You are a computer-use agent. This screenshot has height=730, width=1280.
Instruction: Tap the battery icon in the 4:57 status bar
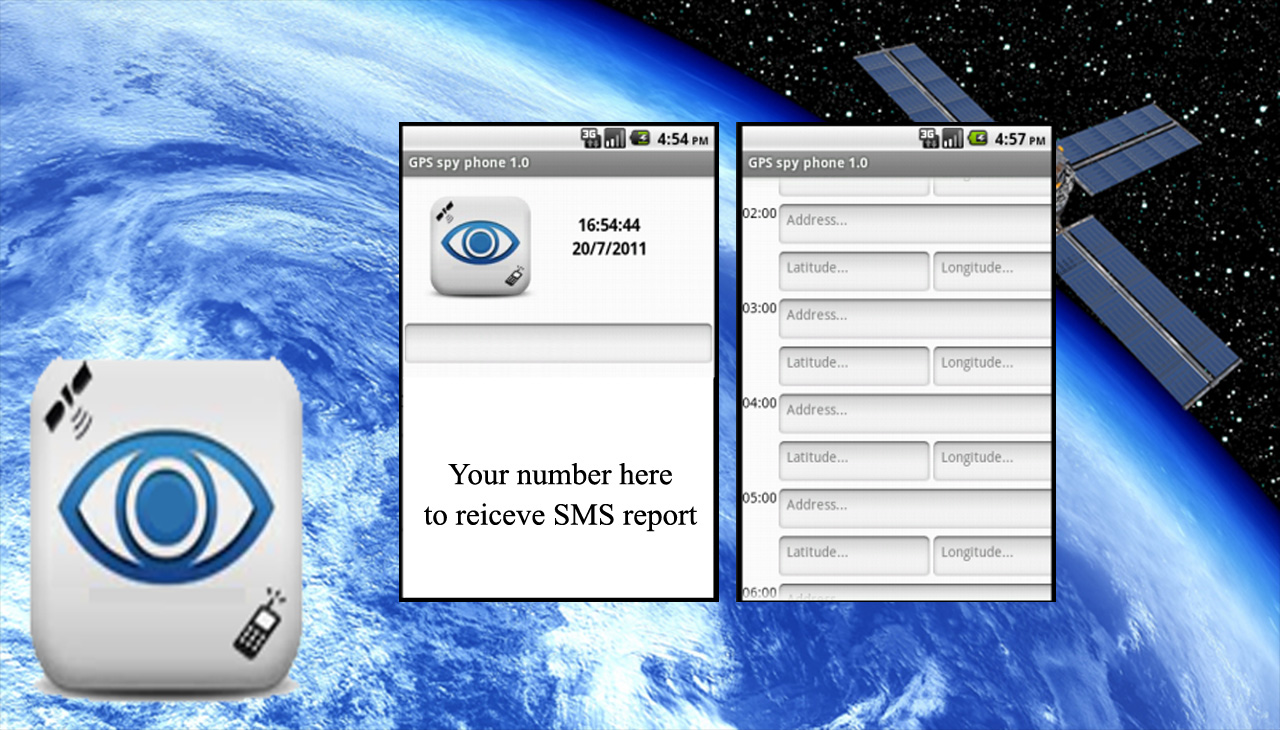978,138
